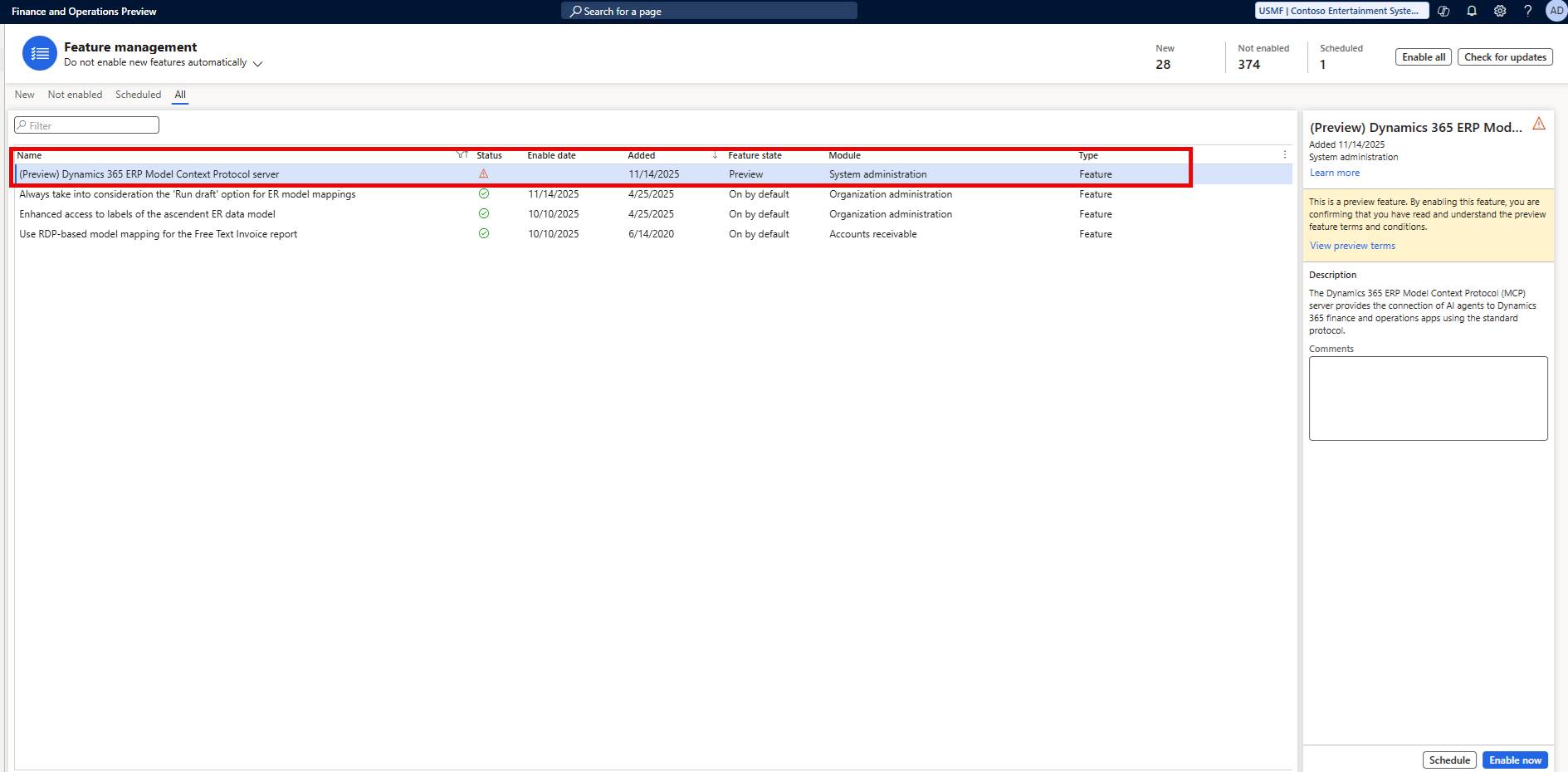1568x772 pixels.
Task: Open the 'Do not enable new features automatically' dropdown
Action: [x=256, y=62]
